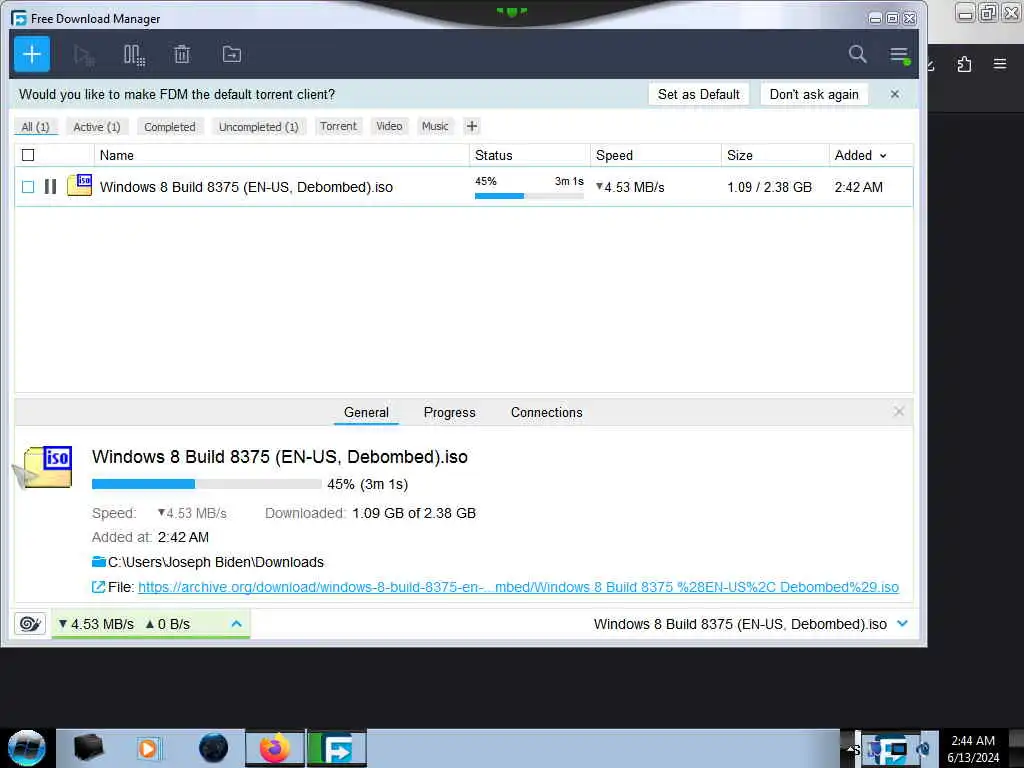Image resolution: width=1024 pixels, height=768 pixels.
Task: Select the Windows 8 Build 8375 file name in list
Action: click(246, 187)
